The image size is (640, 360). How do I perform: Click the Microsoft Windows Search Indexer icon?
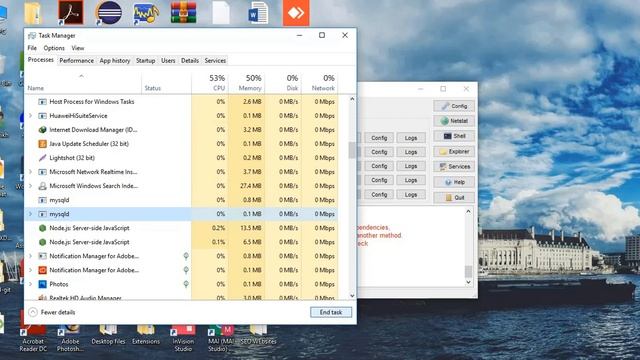(x=42, y=186)
